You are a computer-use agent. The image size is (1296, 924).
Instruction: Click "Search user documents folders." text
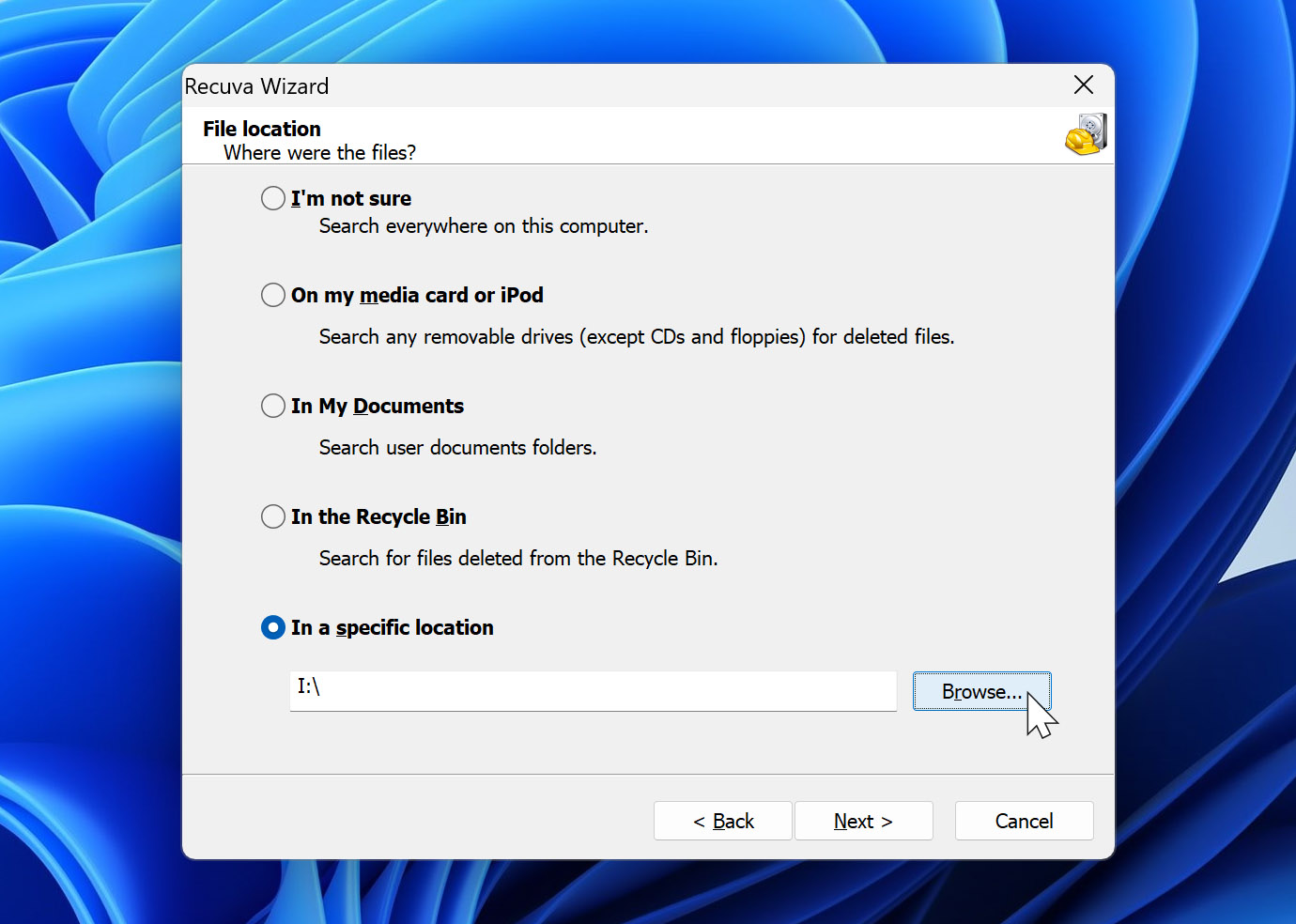457,448
